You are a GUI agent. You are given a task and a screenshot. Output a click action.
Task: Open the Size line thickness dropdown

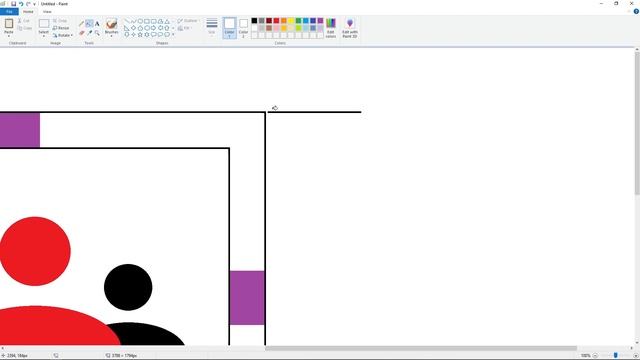point(211,28)
